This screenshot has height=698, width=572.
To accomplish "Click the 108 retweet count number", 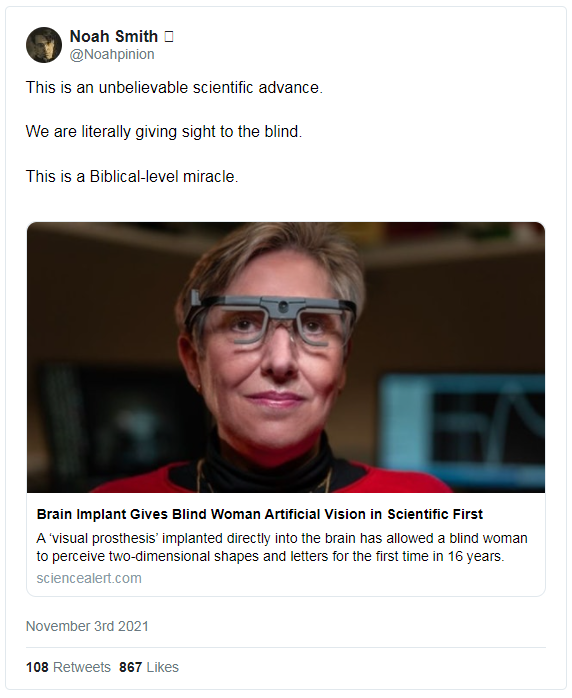I will [x=37, y=667].
